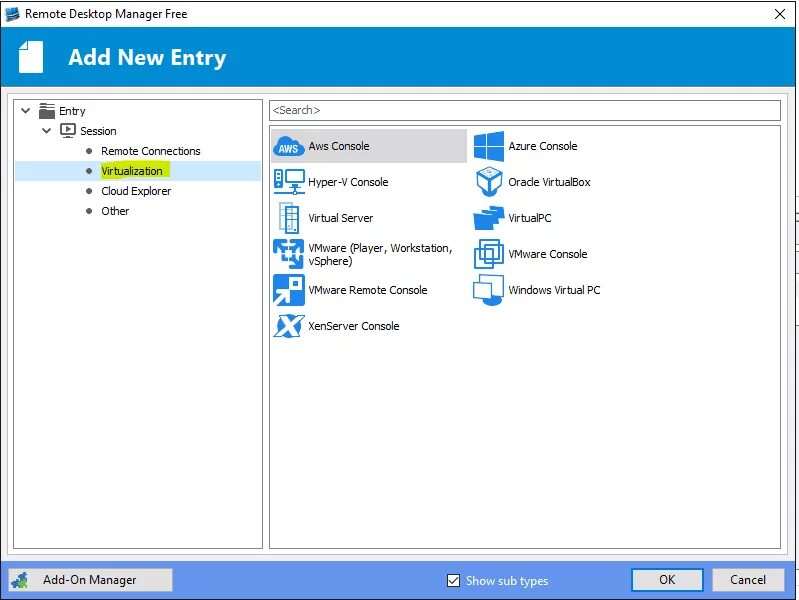
Task: Pick the XenServer Console X icon
Action: pos(288,326)
